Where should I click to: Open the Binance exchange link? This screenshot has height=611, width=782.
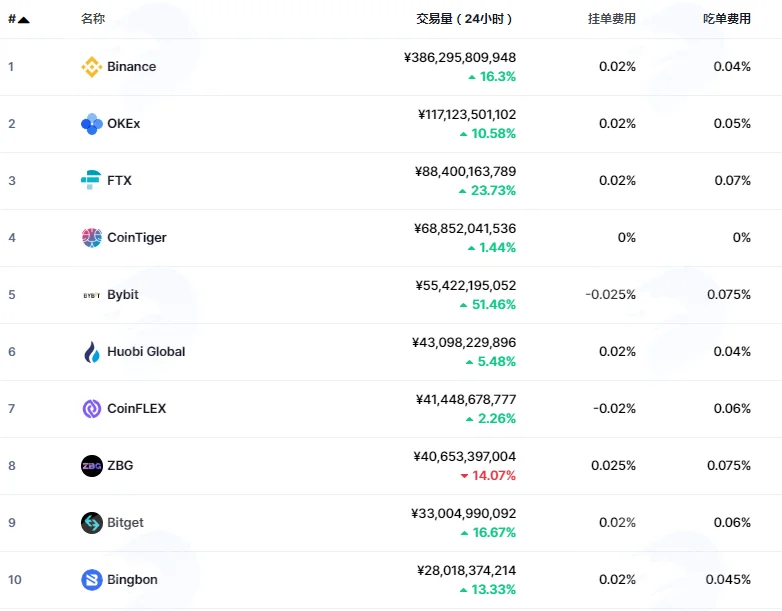tap(131, 67)
